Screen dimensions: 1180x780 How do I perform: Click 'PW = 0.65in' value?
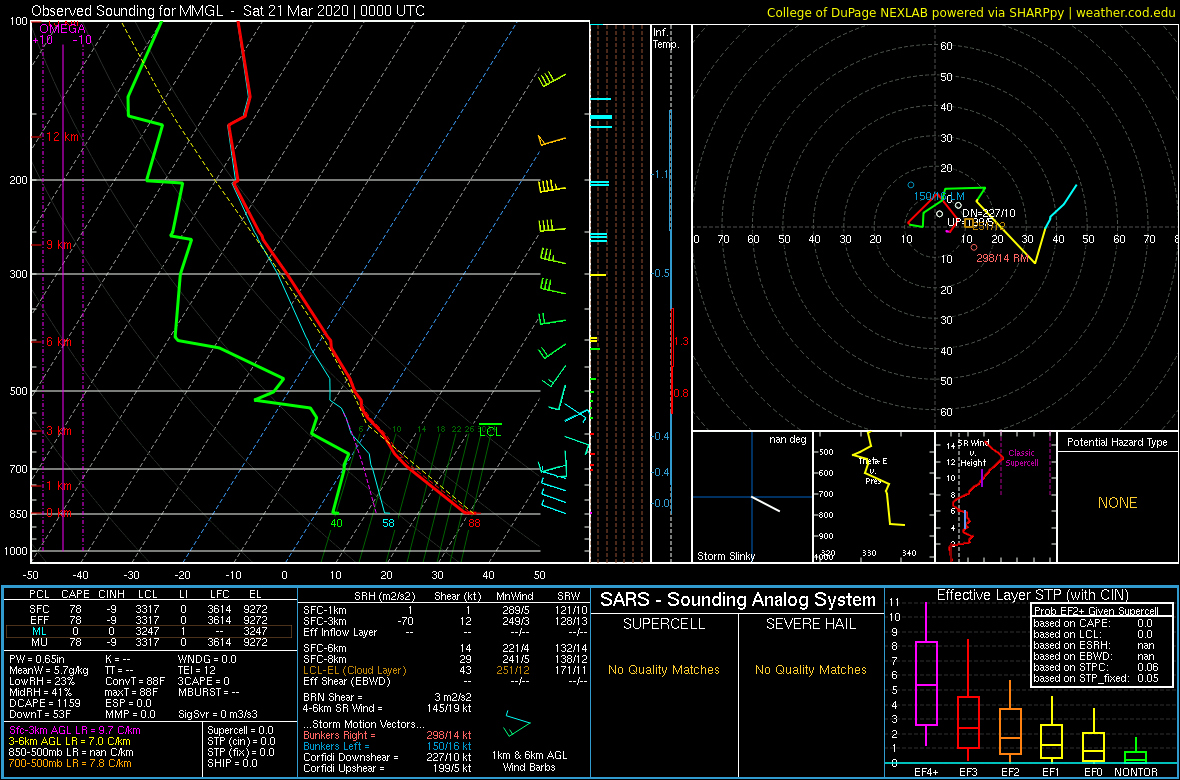(39, 659)
